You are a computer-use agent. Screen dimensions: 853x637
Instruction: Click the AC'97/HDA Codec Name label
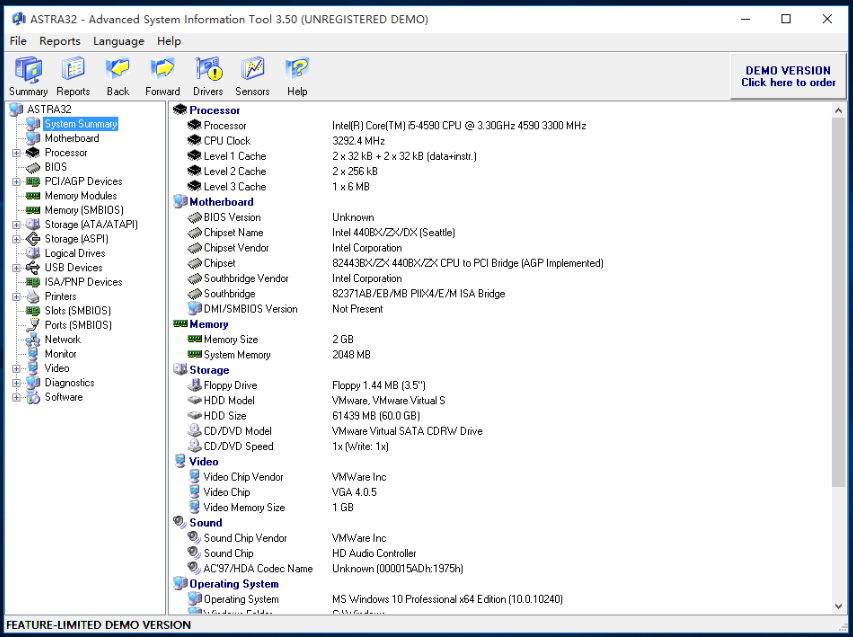tap(258, 568)
